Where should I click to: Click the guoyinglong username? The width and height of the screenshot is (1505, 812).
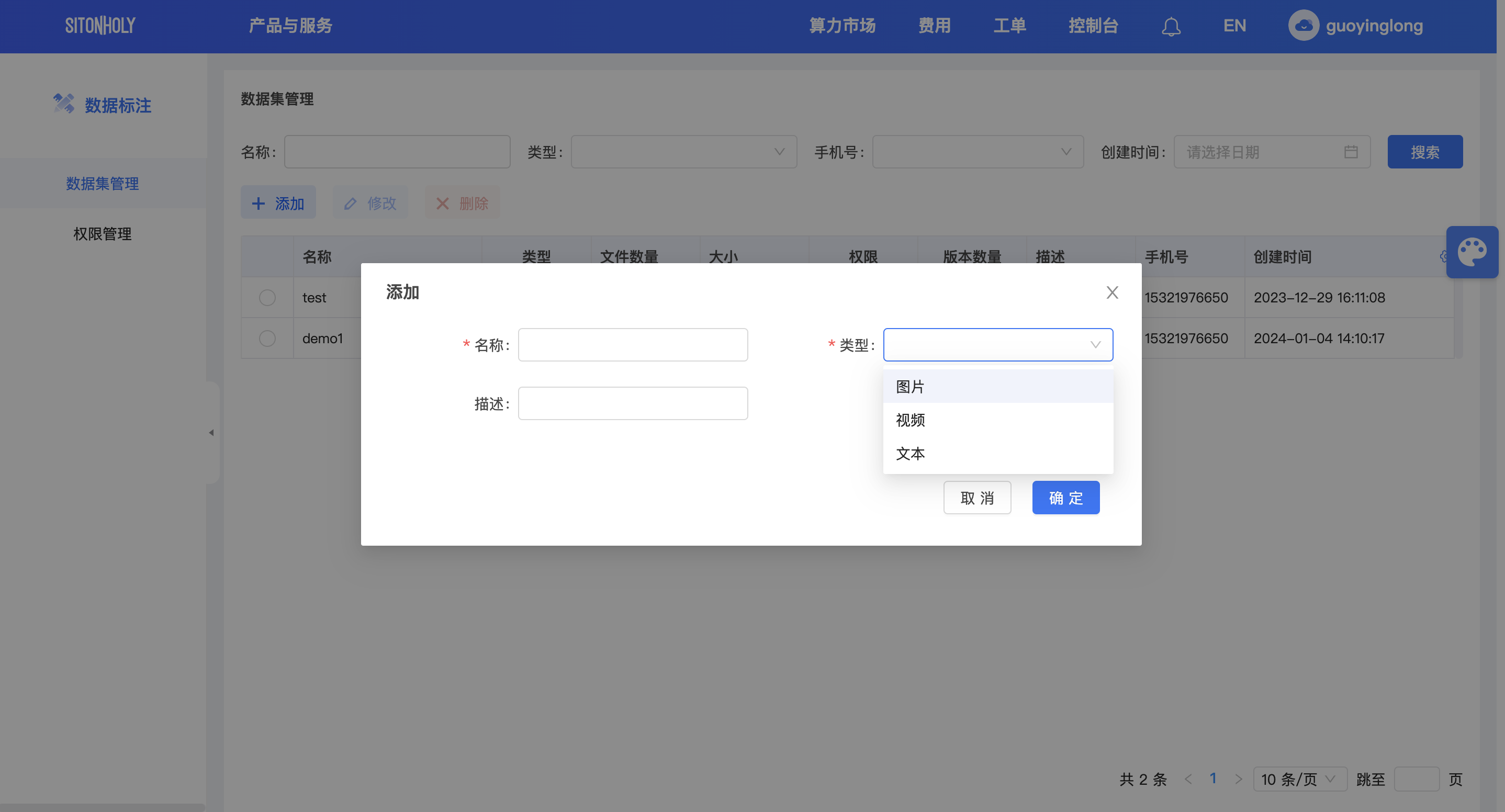(x=1374, y=26)
